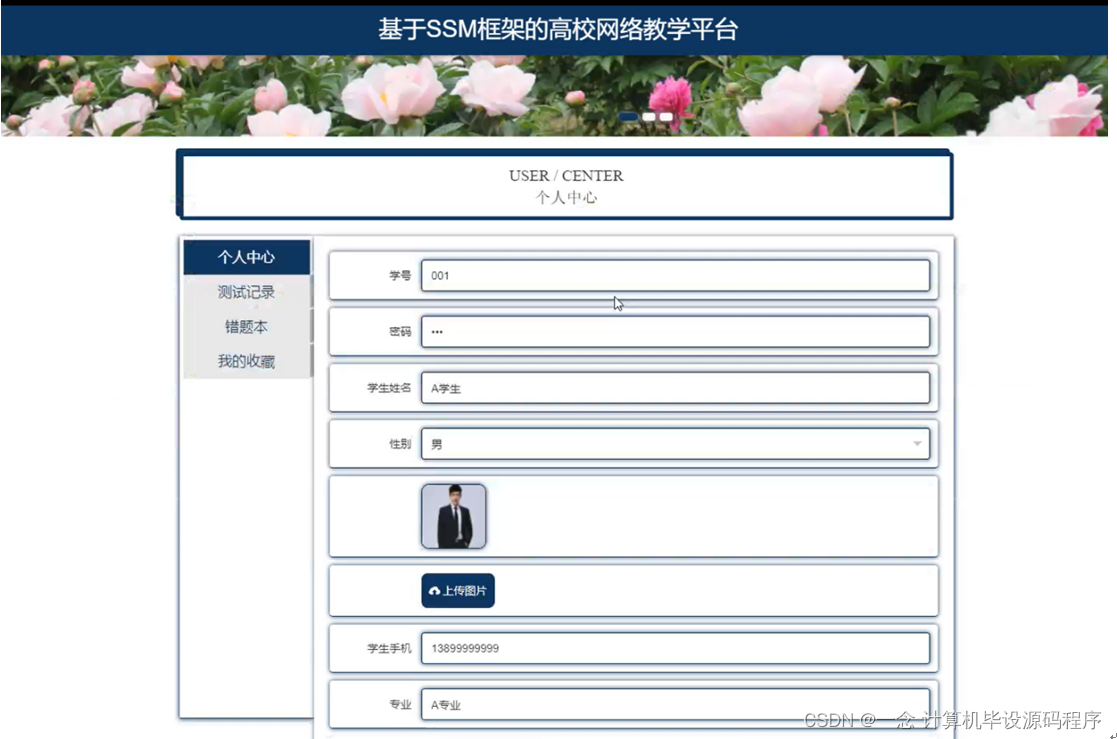Click the 学生手机 phone number field
Screen dimensions: 1117x739
point(677,648)
